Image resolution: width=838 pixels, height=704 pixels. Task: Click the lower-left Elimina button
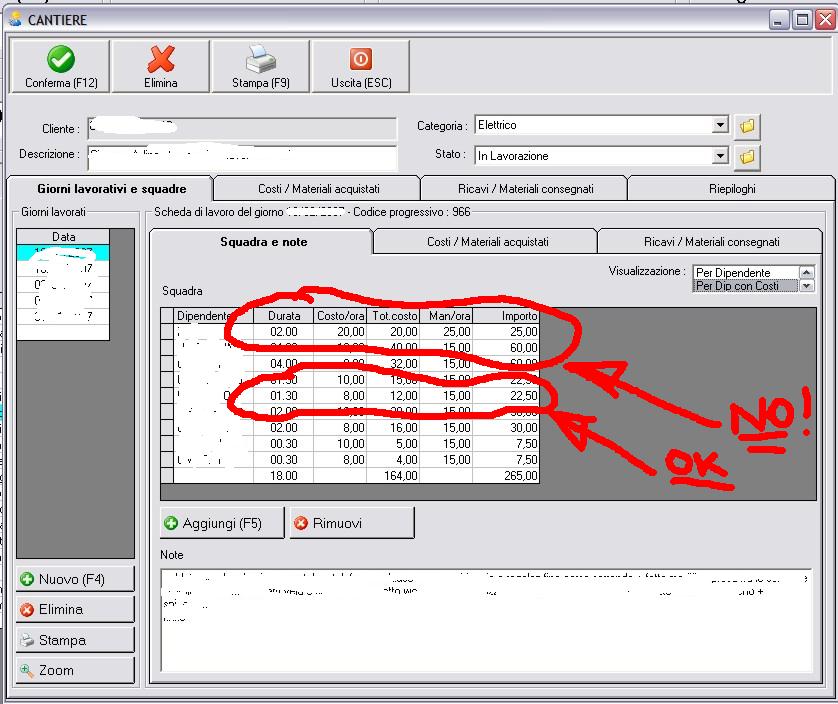(x=75, y=609)
